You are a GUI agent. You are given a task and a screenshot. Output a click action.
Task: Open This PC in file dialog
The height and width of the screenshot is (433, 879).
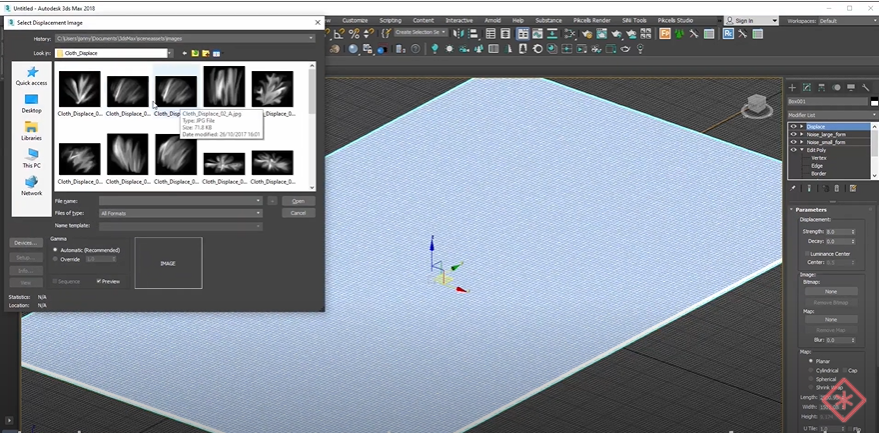[32, 158]
